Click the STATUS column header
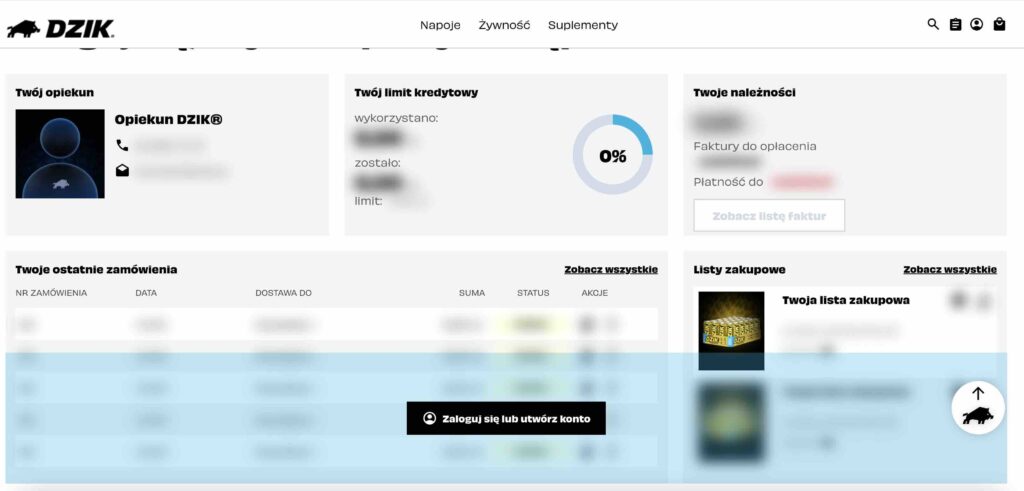The image size is (1024, 491). [x=533, y=293]
